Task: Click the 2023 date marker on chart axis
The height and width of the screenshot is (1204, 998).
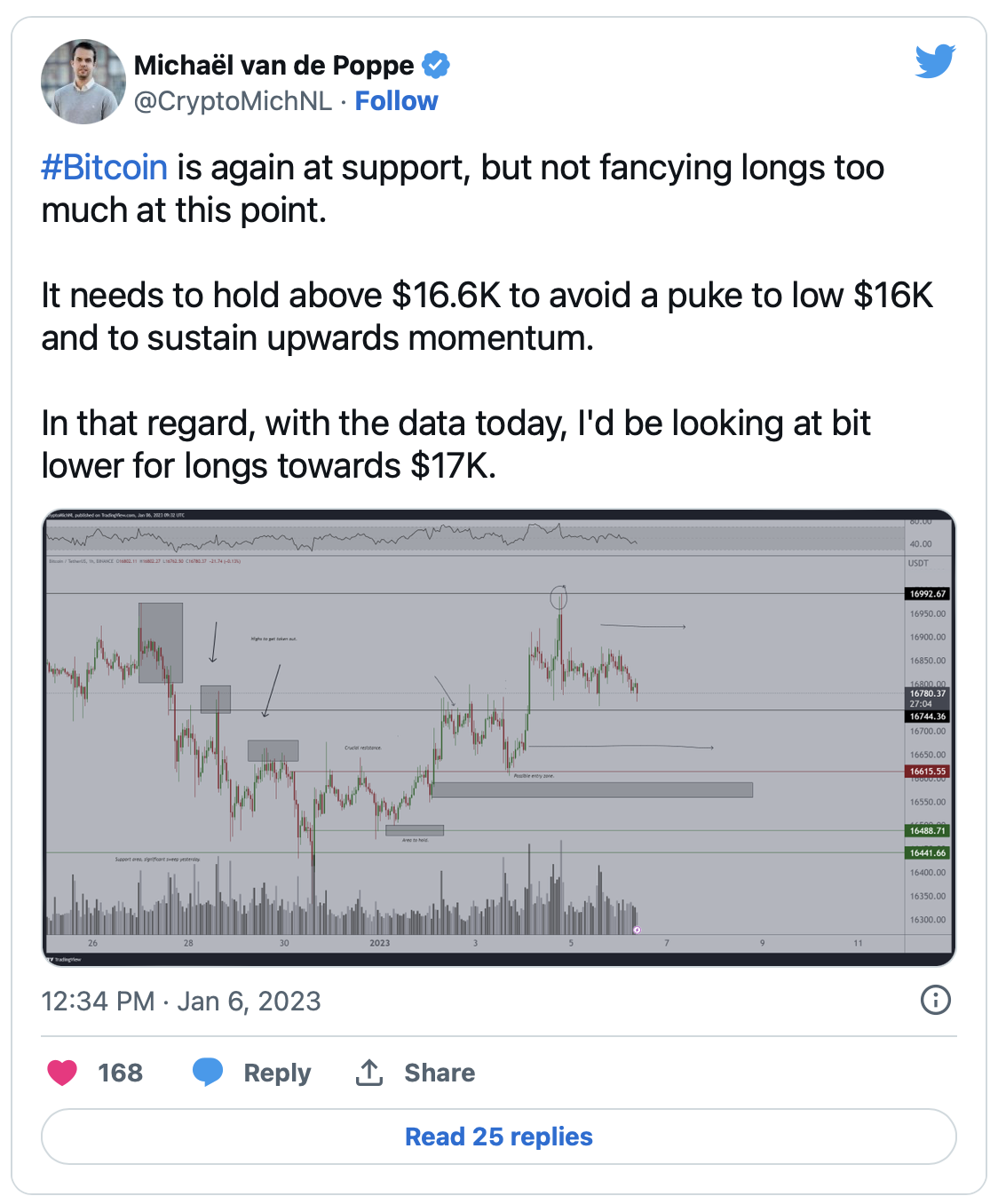Action: (x=380, y=943)
